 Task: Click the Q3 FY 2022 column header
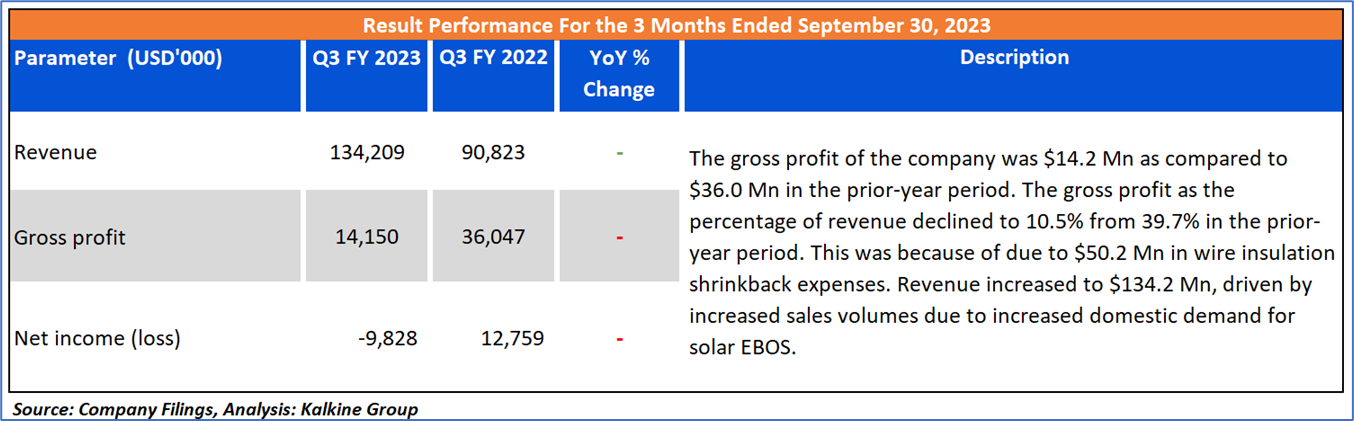(494, 59)
